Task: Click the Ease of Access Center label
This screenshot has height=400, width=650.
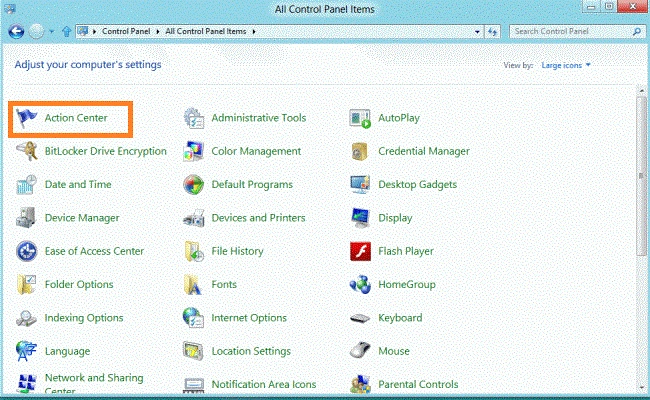Action: tap(94, 252)
